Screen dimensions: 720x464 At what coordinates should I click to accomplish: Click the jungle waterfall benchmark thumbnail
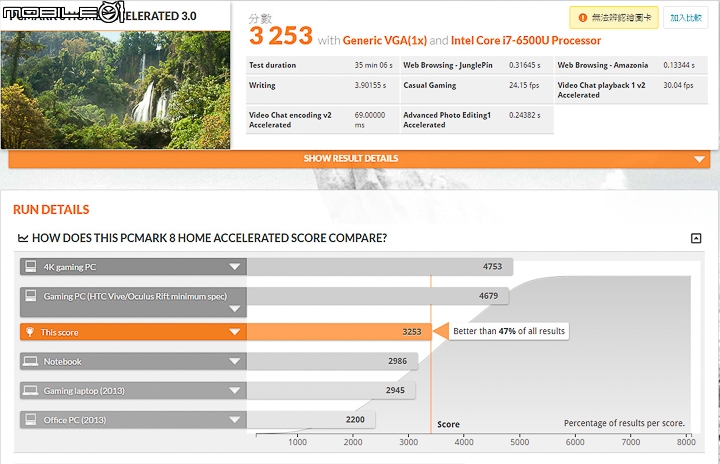click(115, 90)
